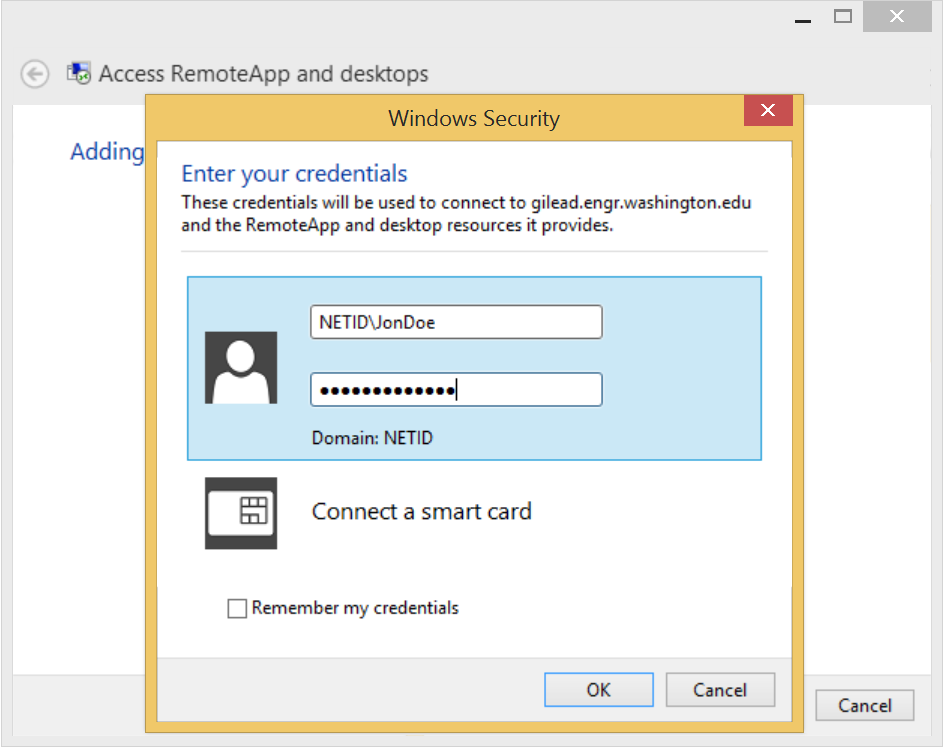Click Cancel in the background wizard
946x748 pixels.
tap(865, 705)
